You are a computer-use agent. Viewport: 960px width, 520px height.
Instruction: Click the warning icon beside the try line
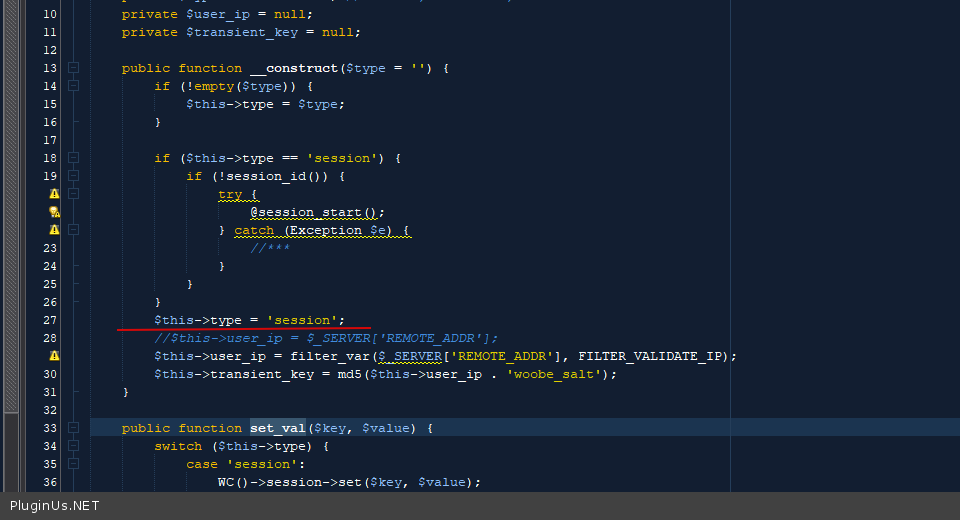pos(54,194)
